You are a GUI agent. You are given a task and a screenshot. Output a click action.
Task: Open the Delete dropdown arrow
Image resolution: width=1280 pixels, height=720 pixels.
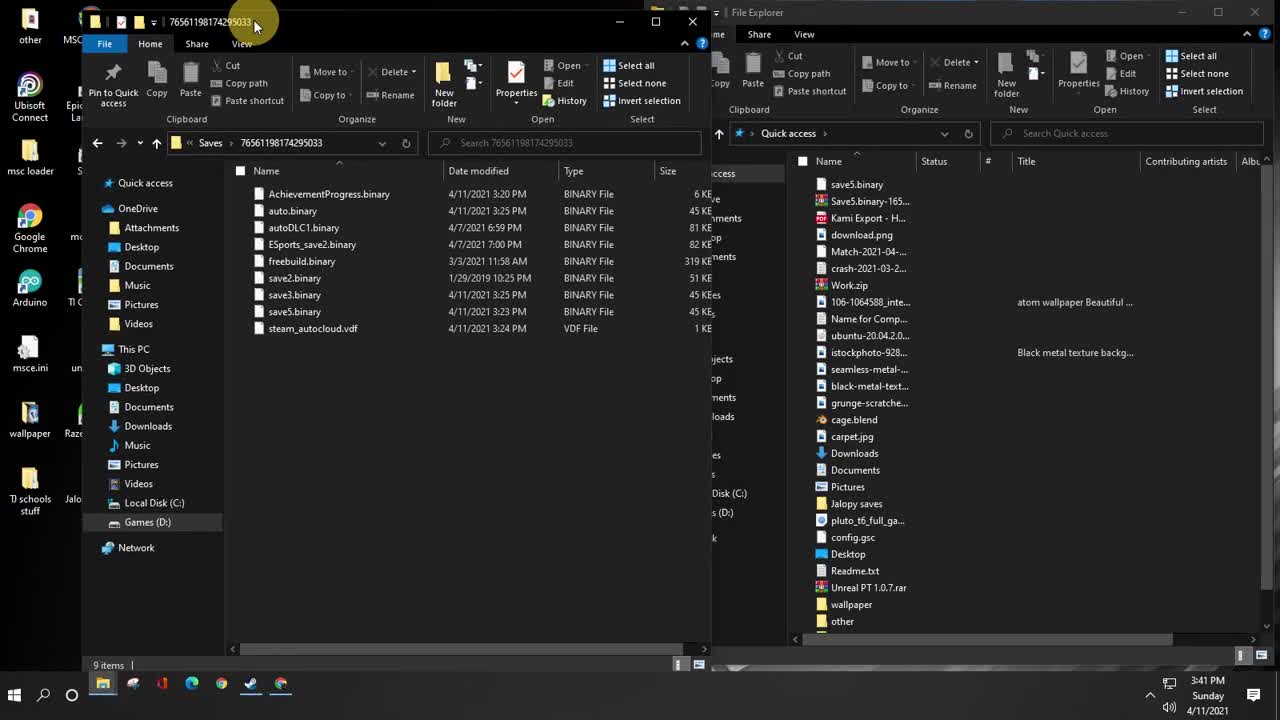coord(413,72)
